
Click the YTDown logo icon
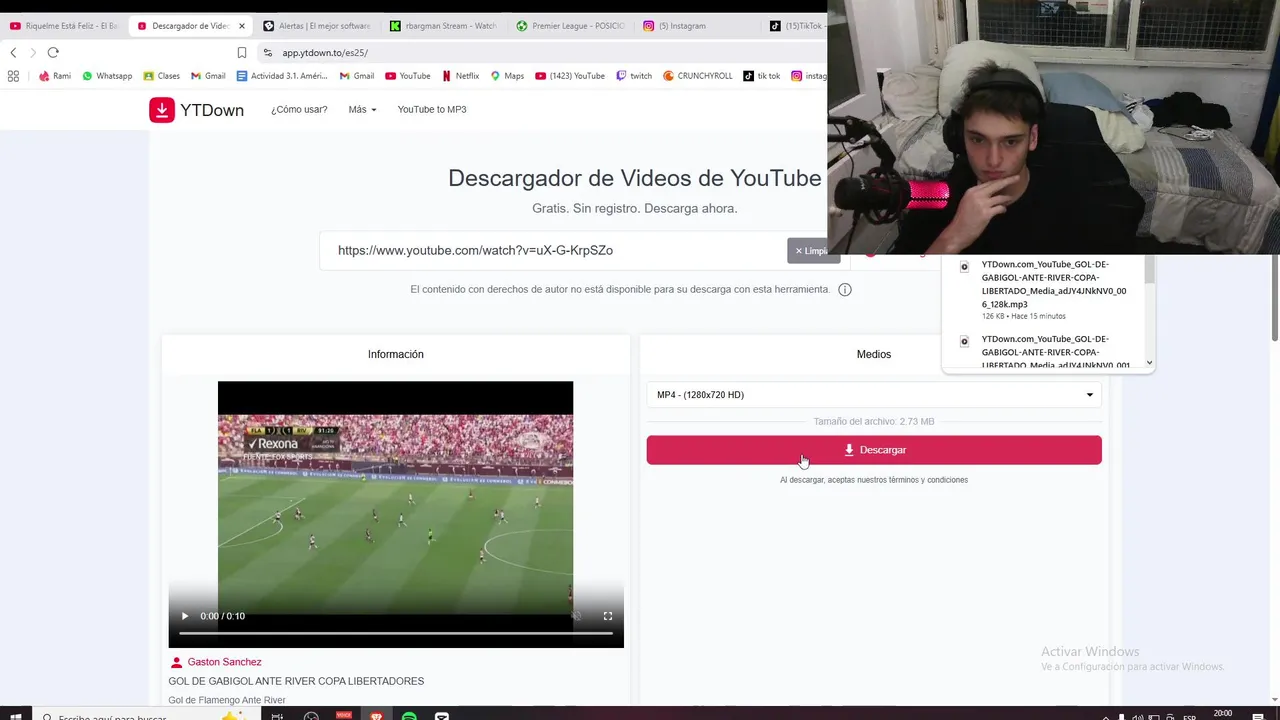[x=162, y=110]
